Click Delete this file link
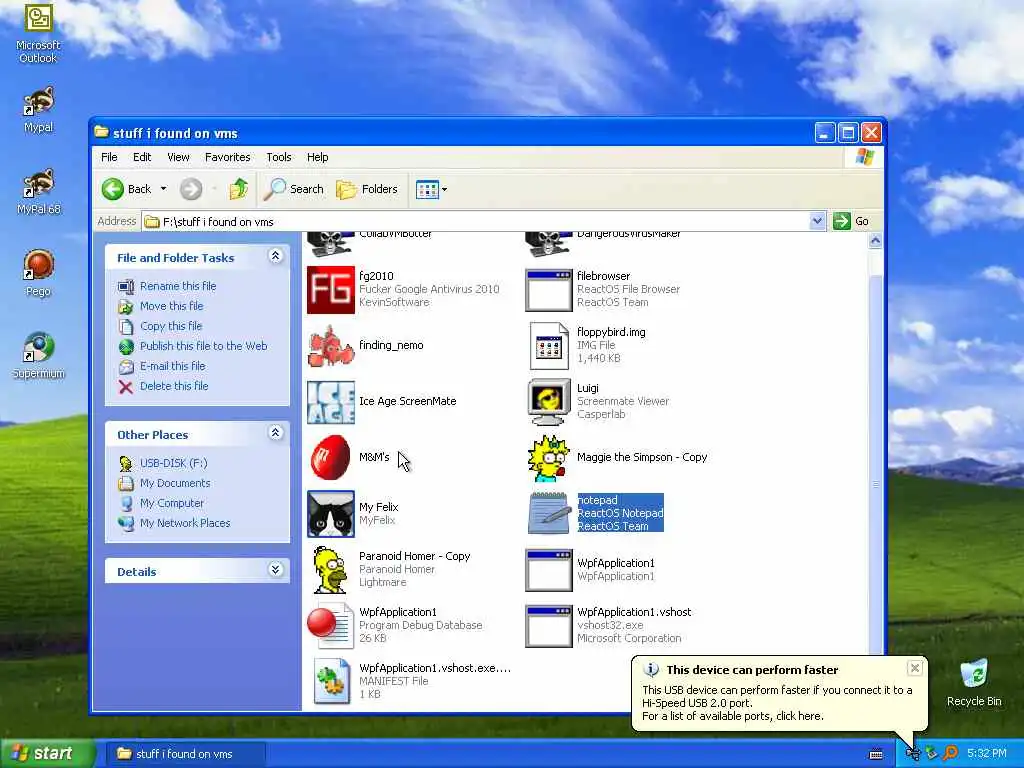 point(174,386)
